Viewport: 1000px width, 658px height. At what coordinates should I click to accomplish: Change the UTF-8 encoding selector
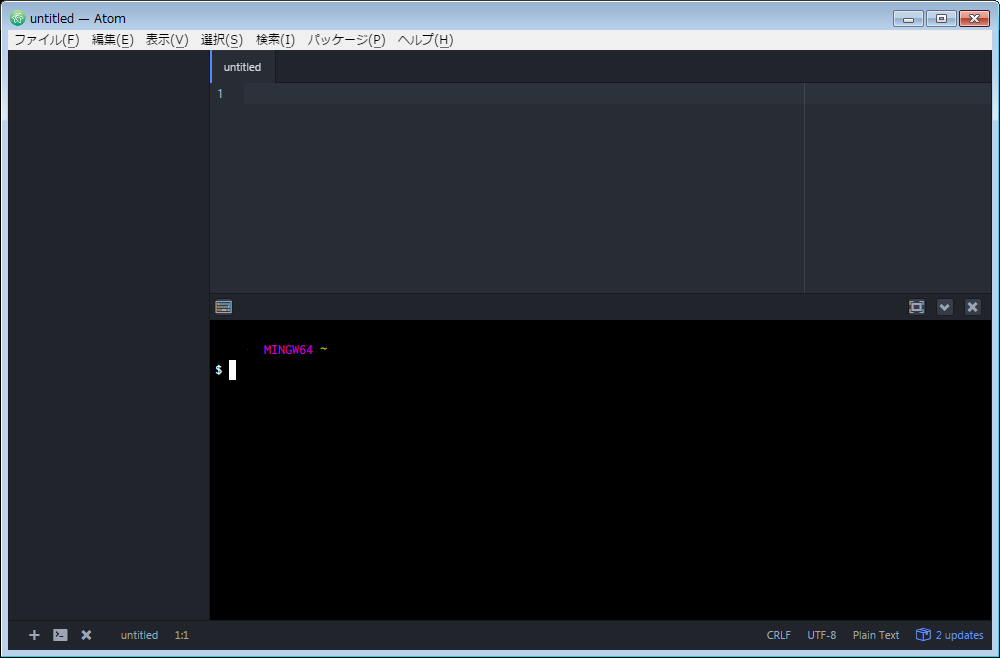(x=821, y=635)
